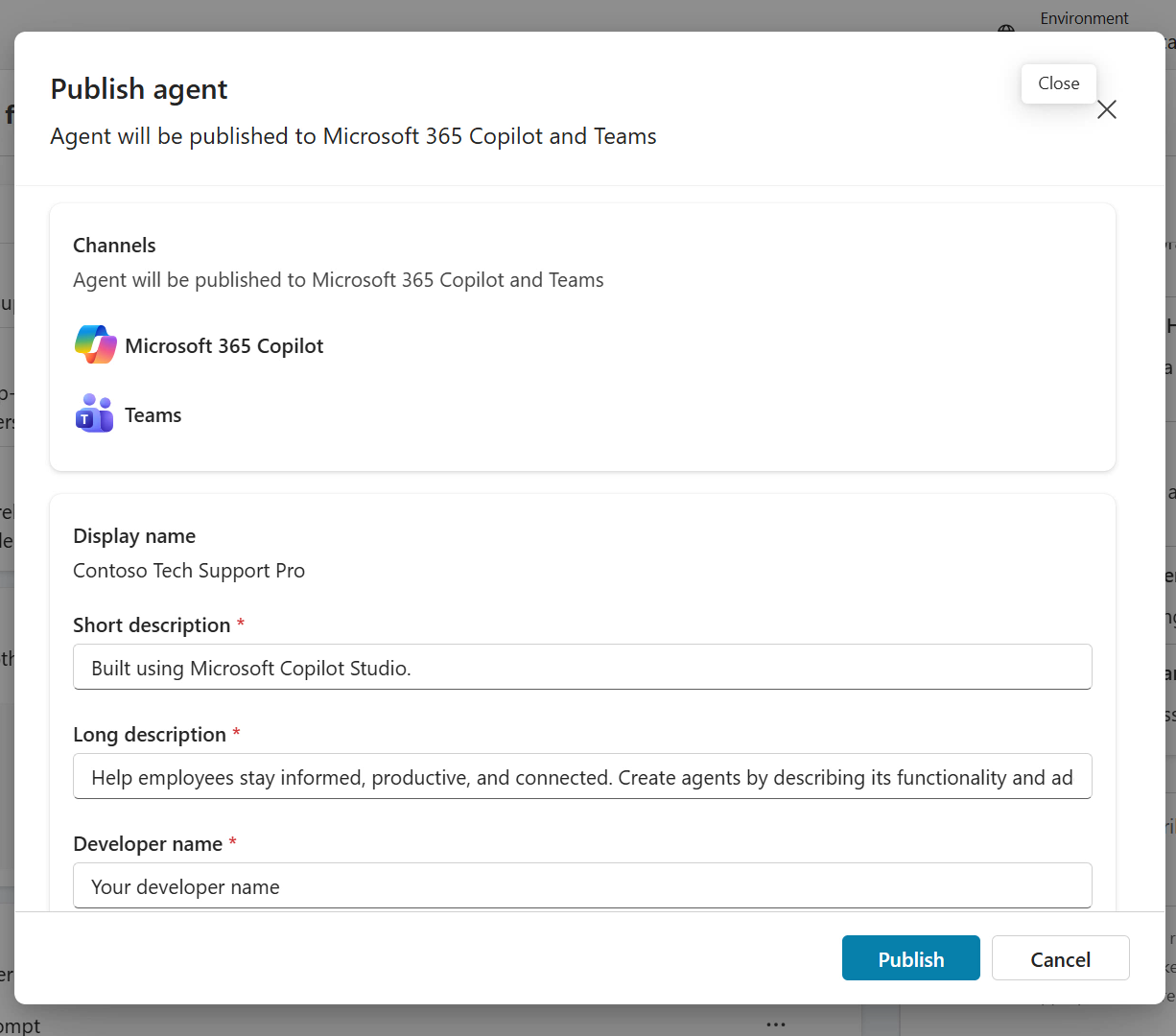The width and height of the screenshot is (1176, 1036).
Task: Click the Short description field label
Action: tap(152, 625)
